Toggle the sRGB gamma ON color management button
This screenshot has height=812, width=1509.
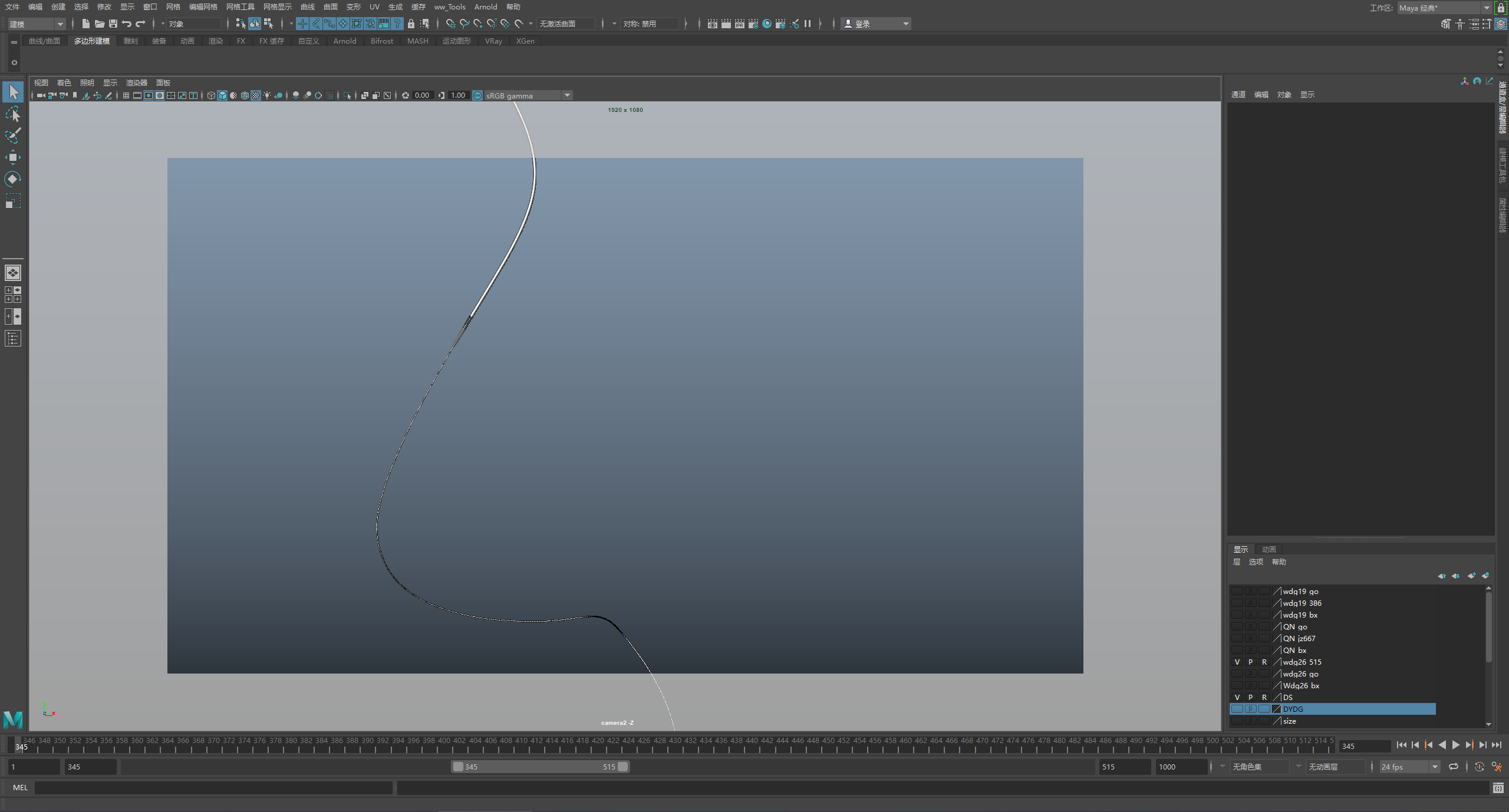coord(477,95)
